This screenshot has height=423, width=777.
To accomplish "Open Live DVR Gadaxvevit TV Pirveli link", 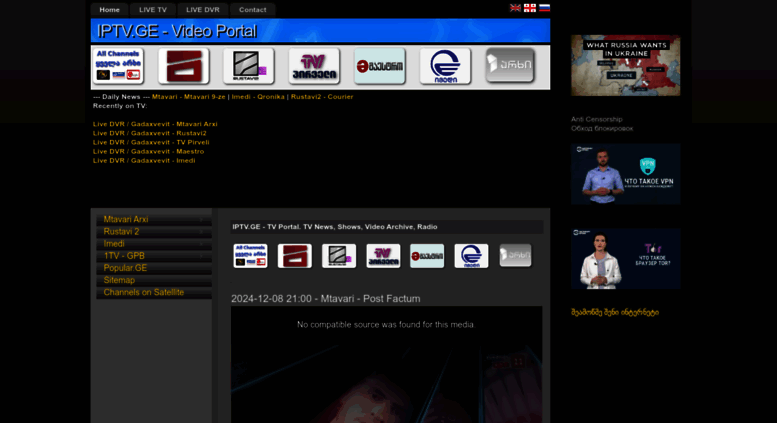I will point(151,142).
